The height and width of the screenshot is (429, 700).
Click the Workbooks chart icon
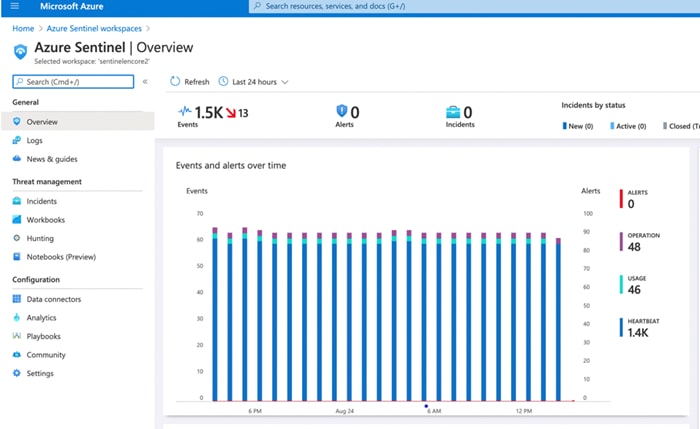tap(17, 219)
